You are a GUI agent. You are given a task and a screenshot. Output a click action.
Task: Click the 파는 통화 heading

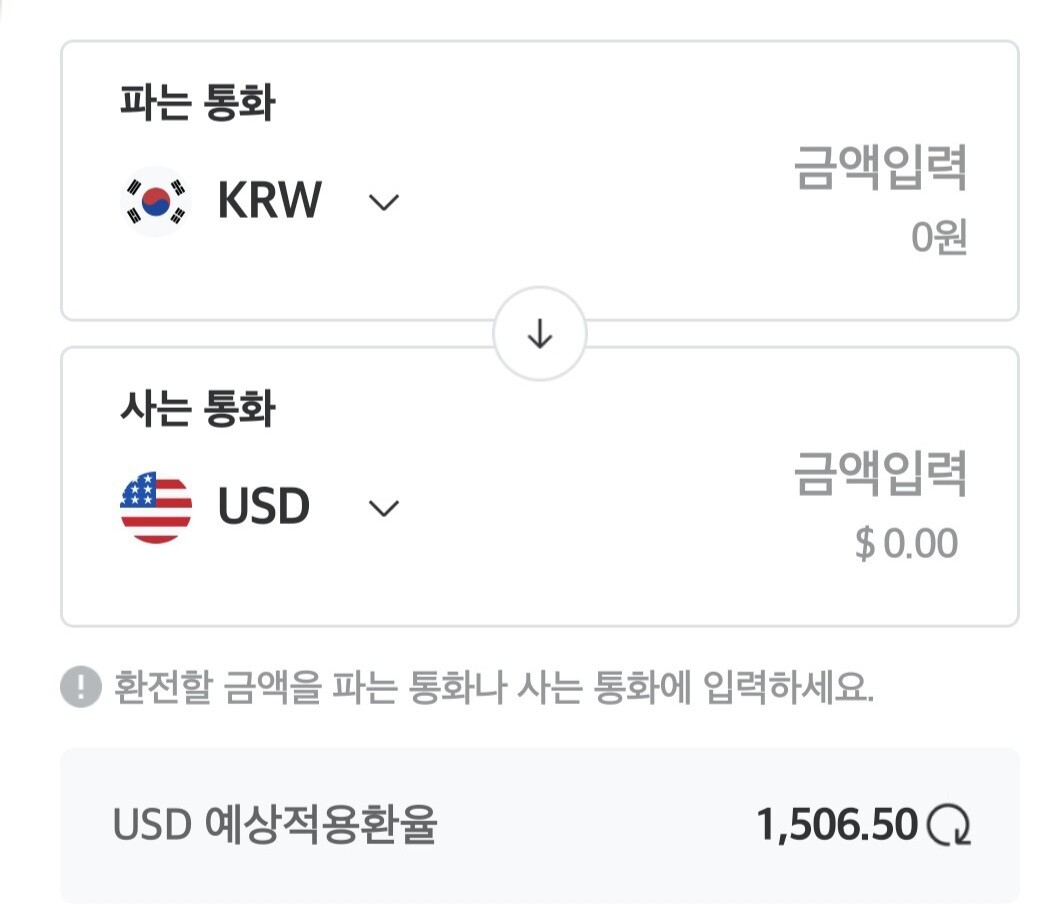[x=198, y=103]
